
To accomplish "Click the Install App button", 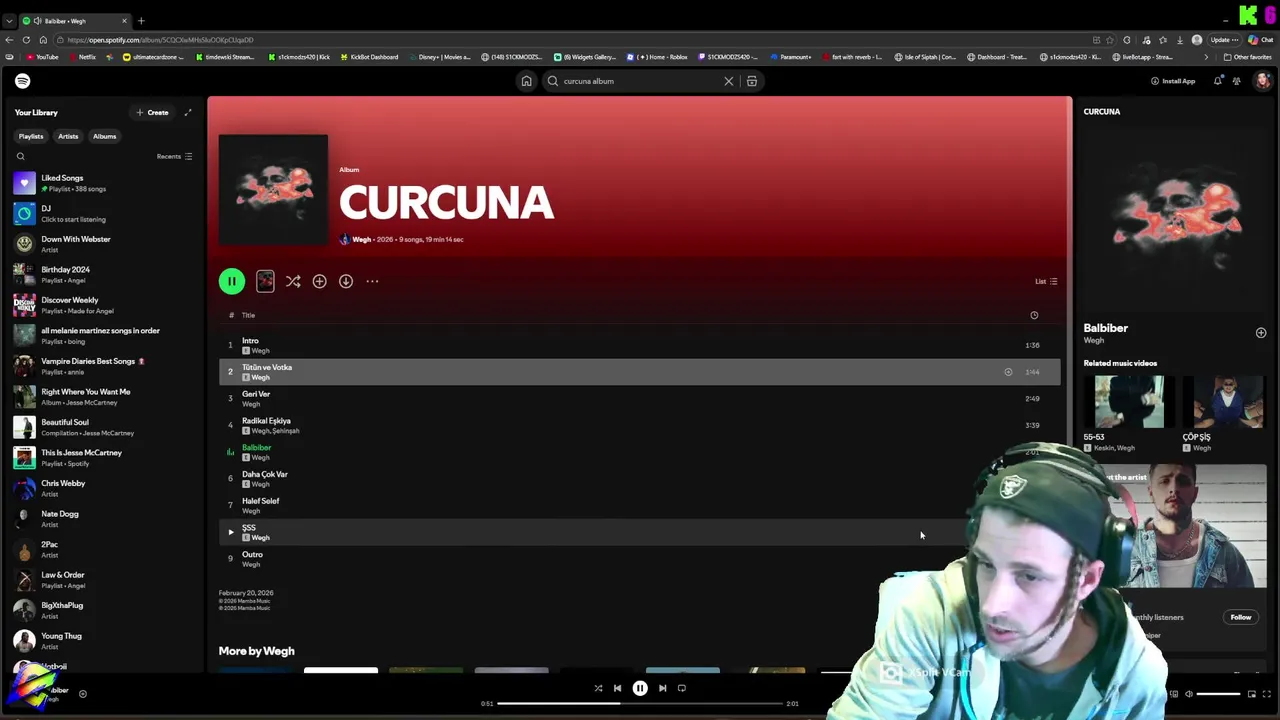I will [1173, 81].
